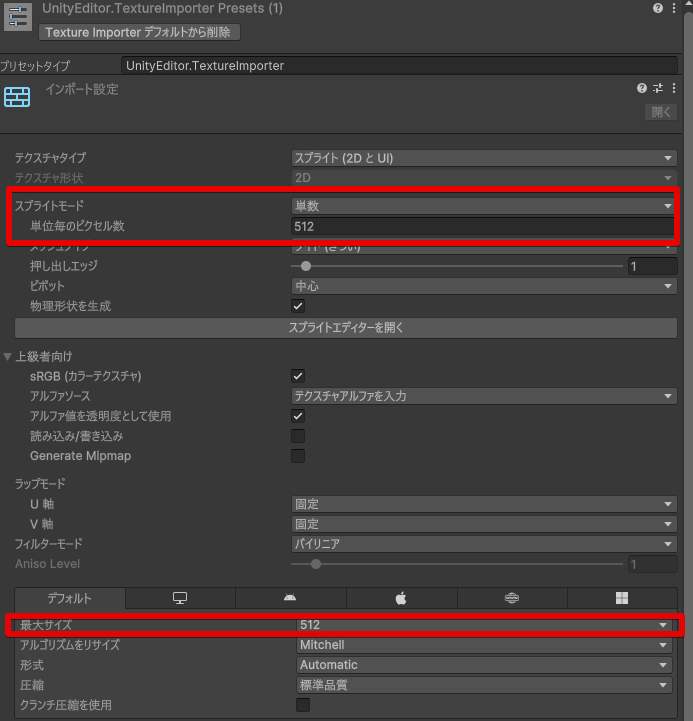Click the Aniso Level value field
Image resolution: width=693 pixels, height=721 pixels.
click(x=653, y=564)
